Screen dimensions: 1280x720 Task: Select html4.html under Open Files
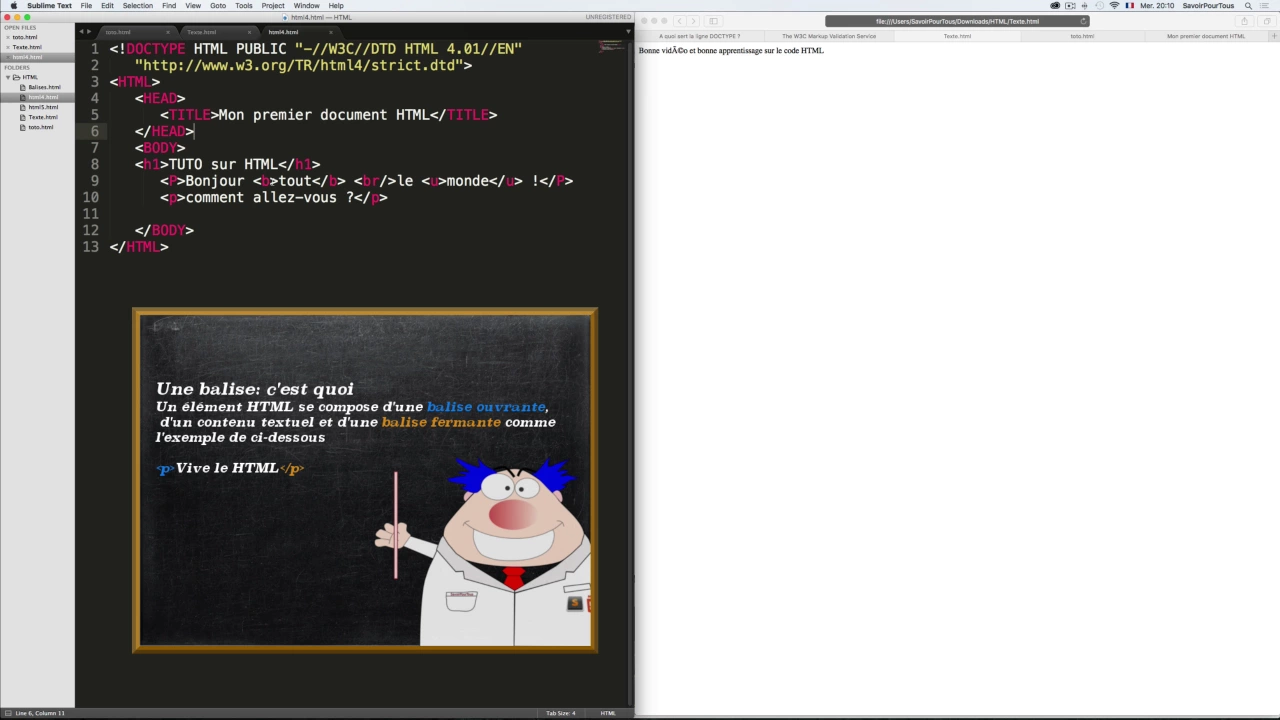pyautogui.click(x=27, y=57)
